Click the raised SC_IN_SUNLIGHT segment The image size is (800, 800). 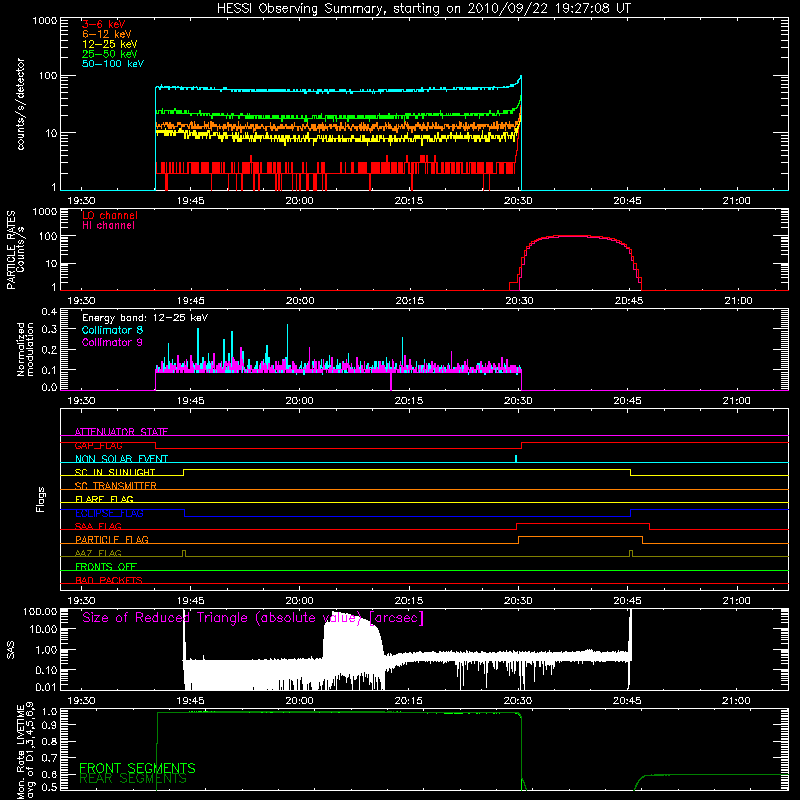(x=407, y=469)
